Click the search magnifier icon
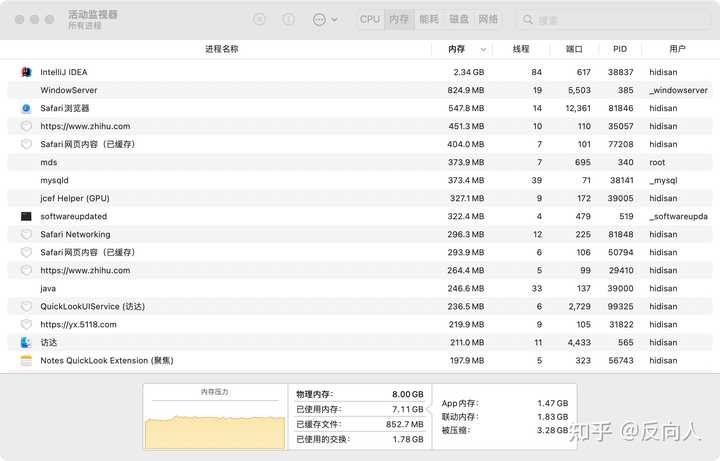720x461 pixels. click(x=528, y=20)
